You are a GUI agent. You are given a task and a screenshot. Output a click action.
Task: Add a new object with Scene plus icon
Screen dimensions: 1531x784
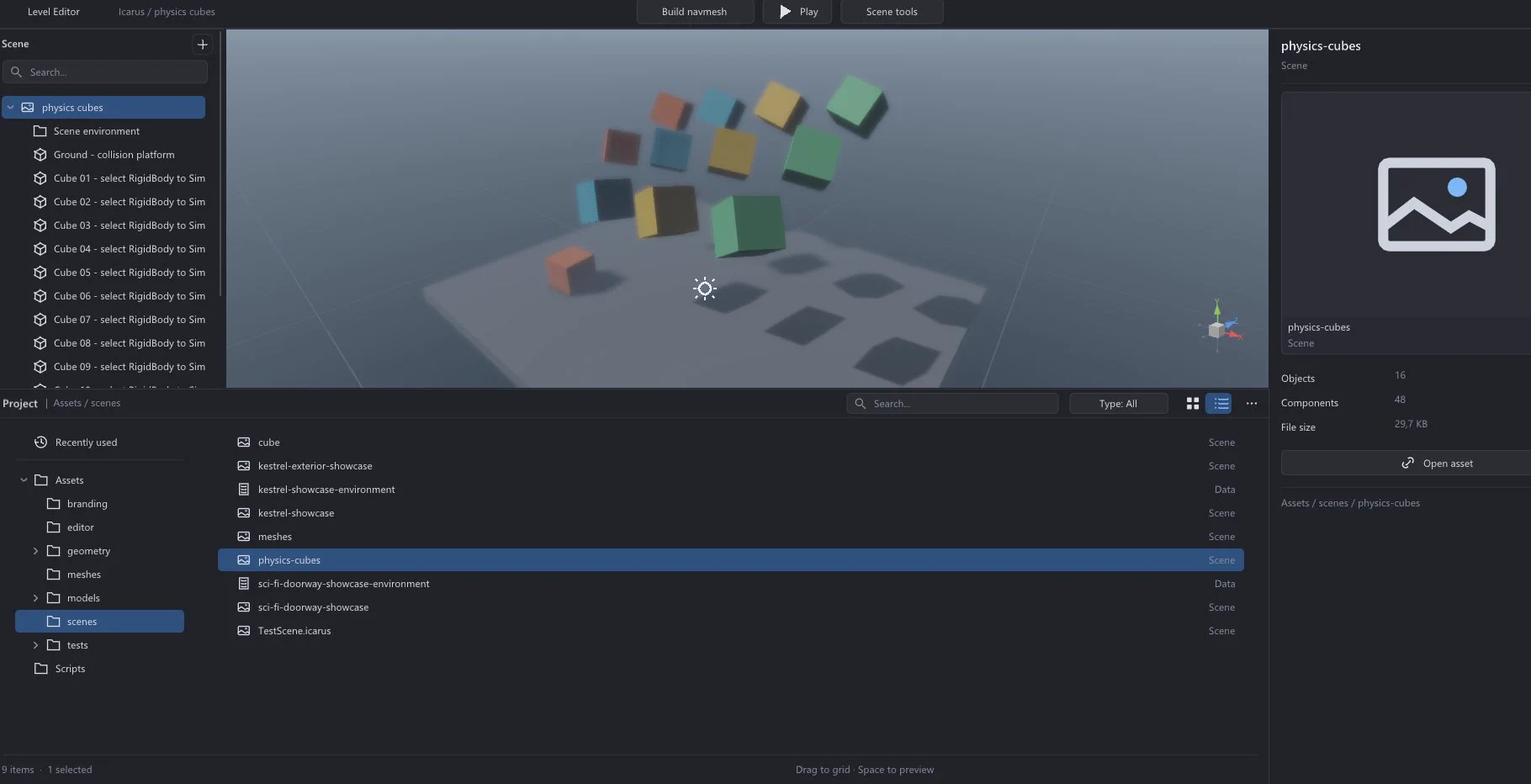pyautogui.click(x=202, y=44)
